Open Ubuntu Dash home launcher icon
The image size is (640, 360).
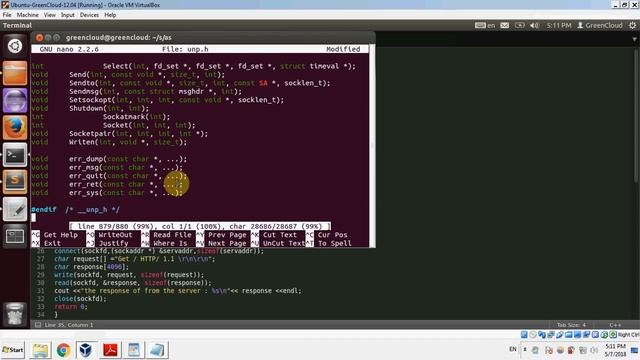pos(15,46)
